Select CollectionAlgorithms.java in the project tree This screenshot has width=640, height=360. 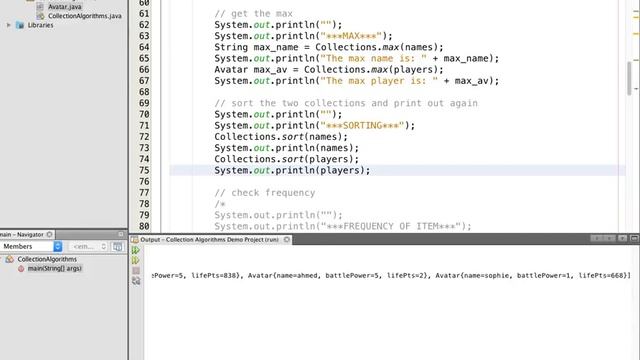(x=85, y=16)
